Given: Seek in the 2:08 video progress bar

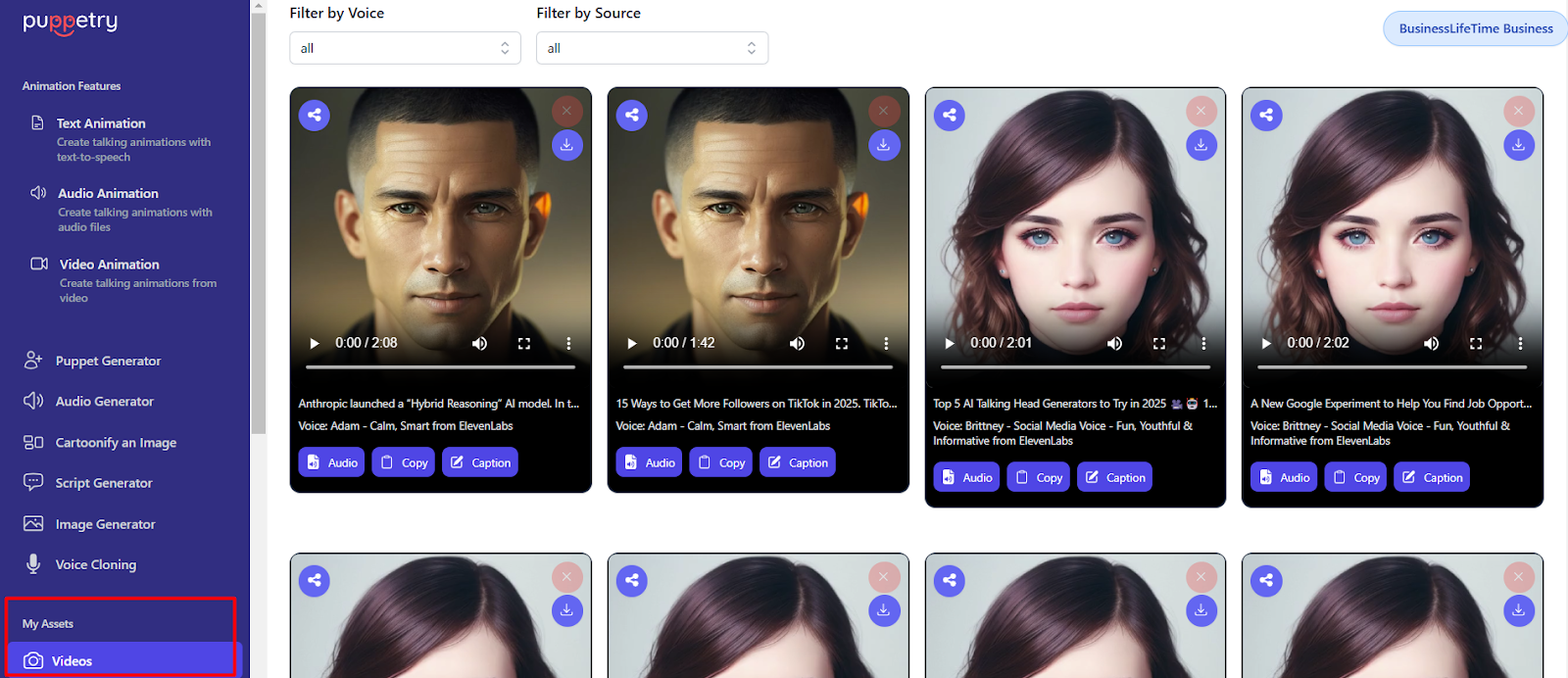Looking at the screenshot, I should click(440, 367).
